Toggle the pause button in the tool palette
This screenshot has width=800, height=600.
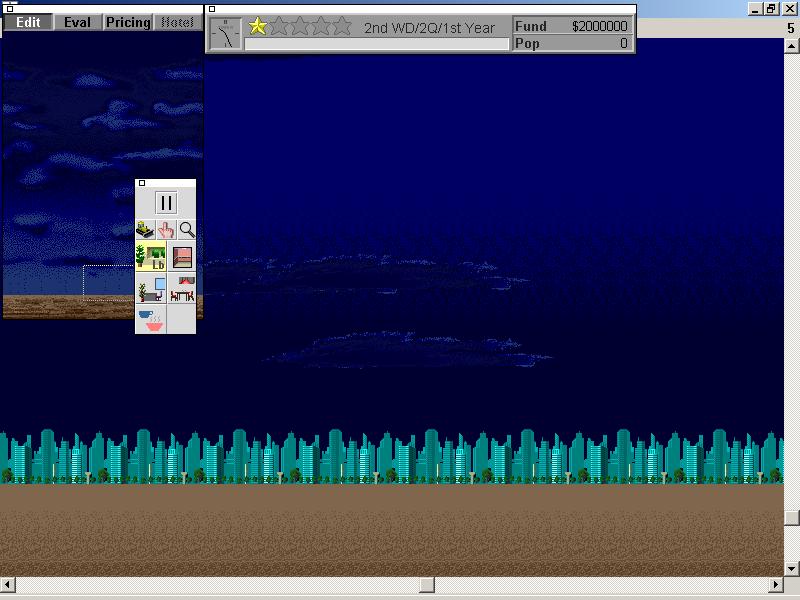click(166, 203)
